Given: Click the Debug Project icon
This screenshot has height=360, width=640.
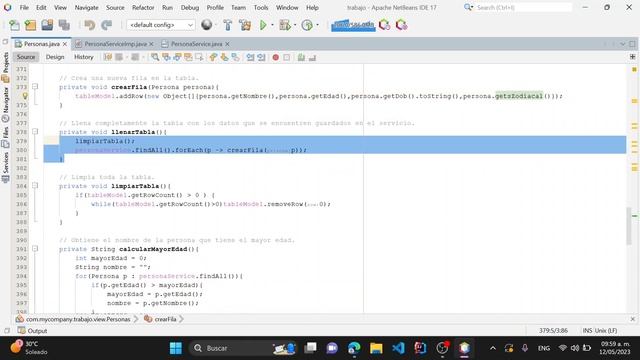Looking at the screenshot, I should click(x=284, y=25).
